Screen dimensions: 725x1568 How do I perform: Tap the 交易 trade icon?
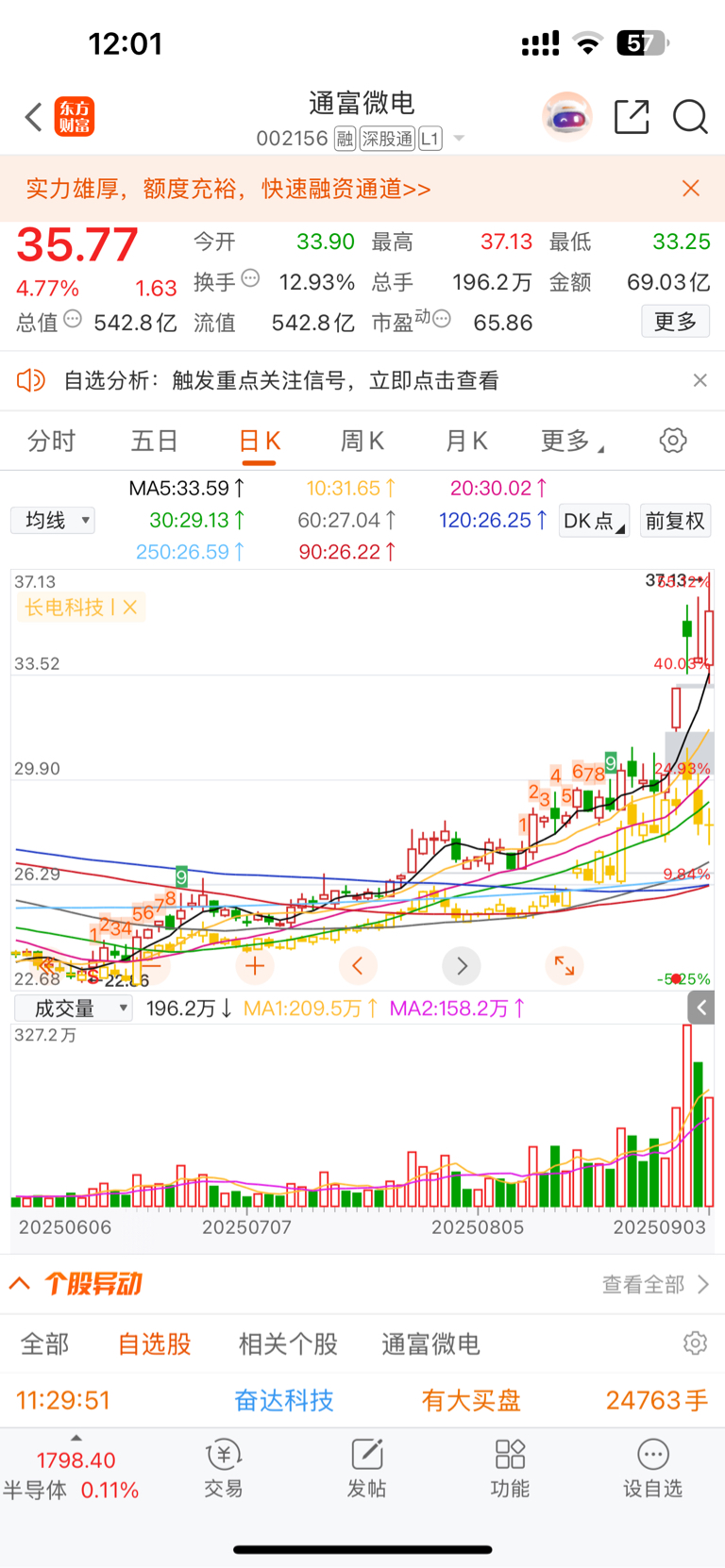click(224, 1469)
